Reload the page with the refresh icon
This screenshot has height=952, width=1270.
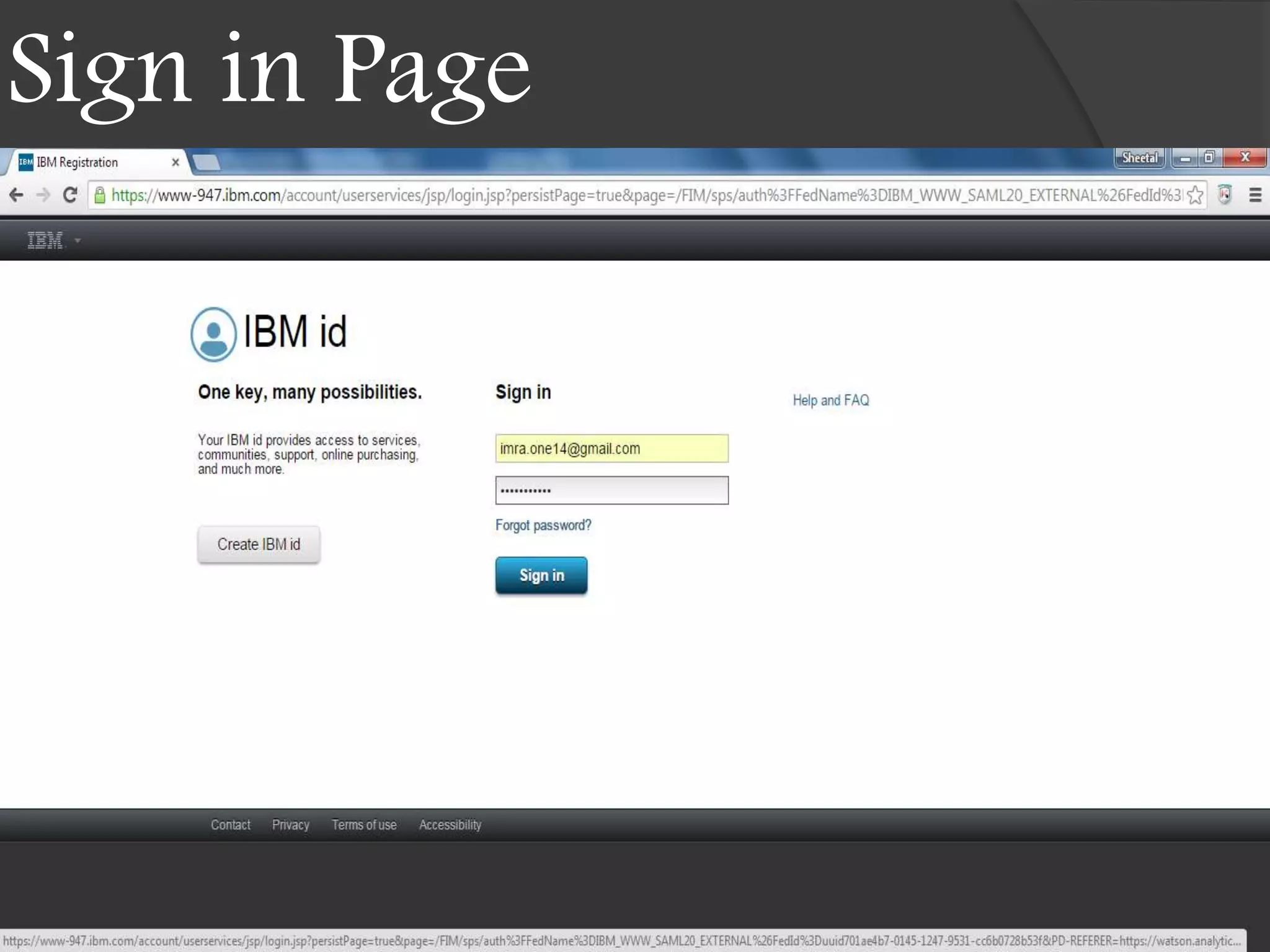coord(71,195)
